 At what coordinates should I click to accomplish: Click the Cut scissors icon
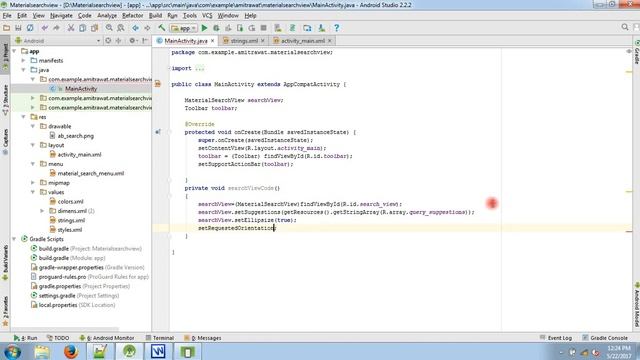click(71, 28)
